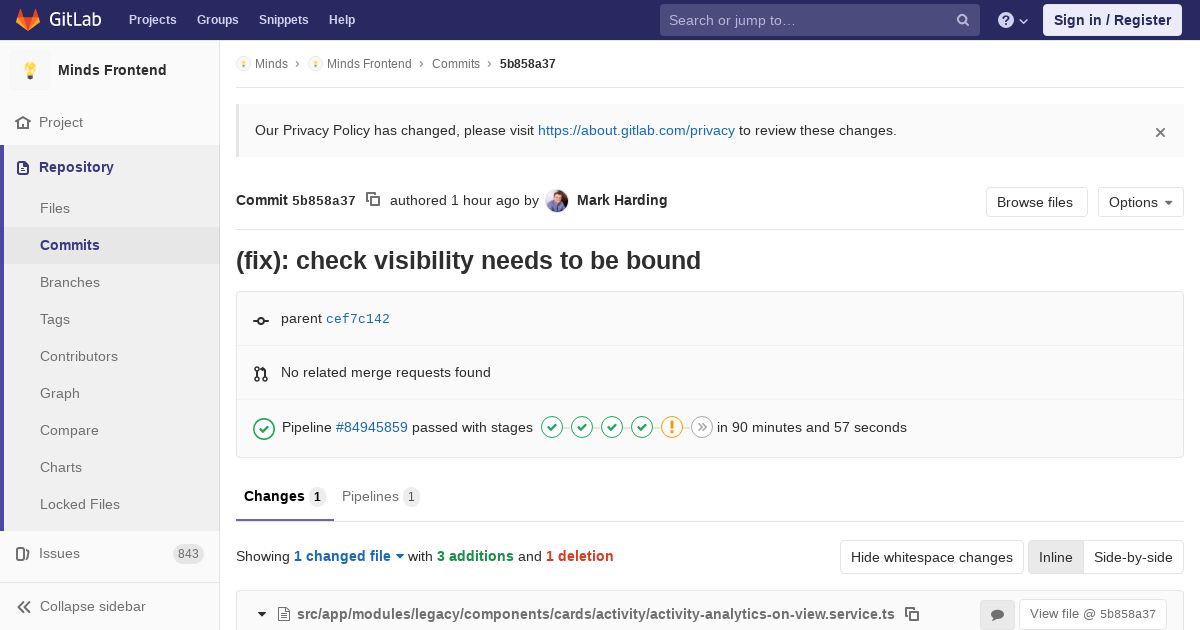Open the Changes tab
This screenshot has width=1200, height=630.
coord(284,496)
